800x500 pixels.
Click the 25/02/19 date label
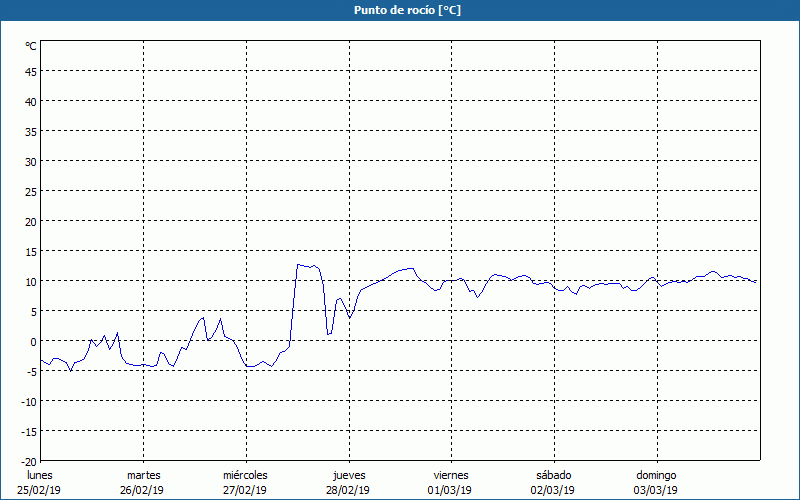pyautogui.click(x=39, y=490)
